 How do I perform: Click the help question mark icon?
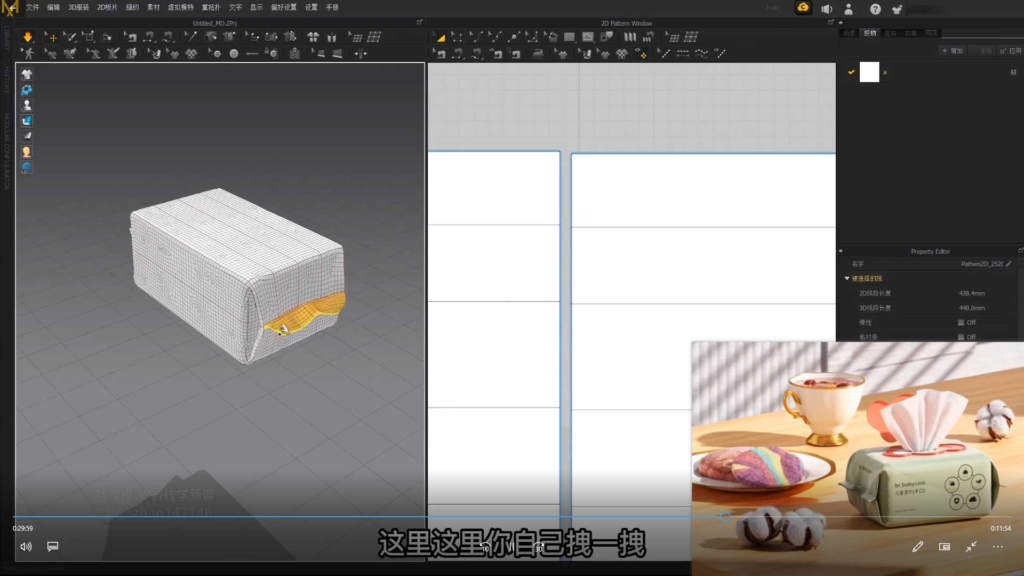coord(875,8)
